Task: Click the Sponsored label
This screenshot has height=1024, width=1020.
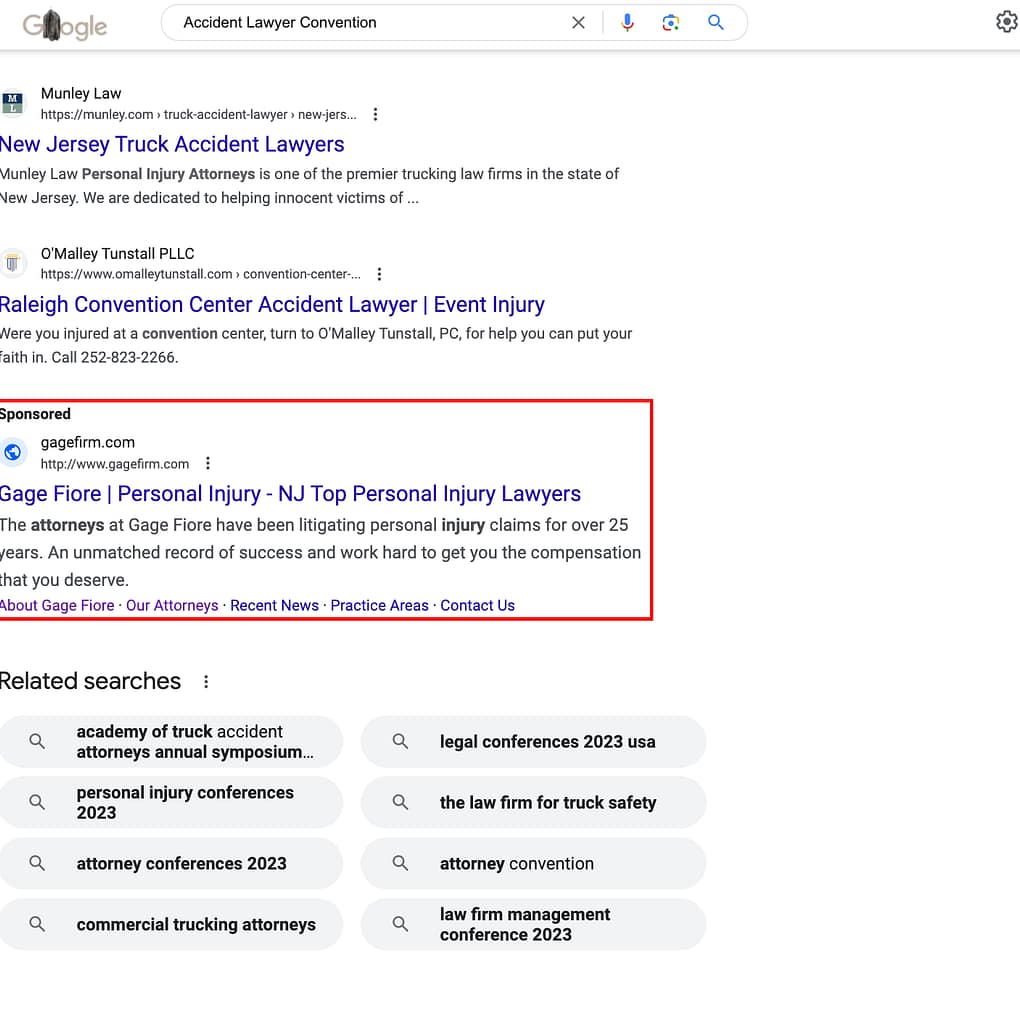Action: (35, 414)
